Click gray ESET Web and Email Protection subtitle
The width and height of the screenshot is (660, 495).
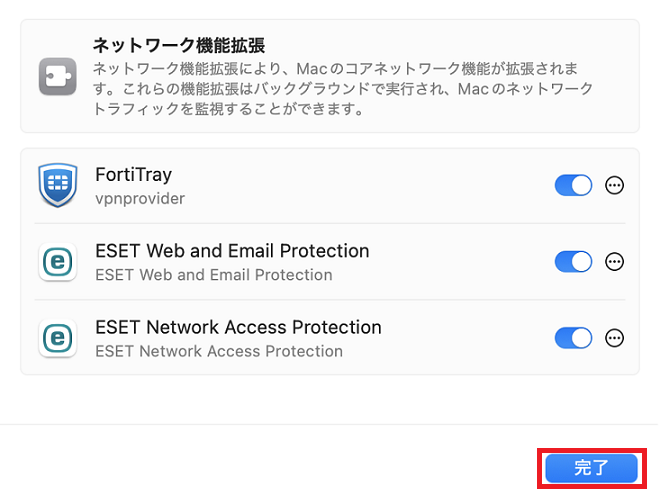pyautogui.click(x=213, y=275)
